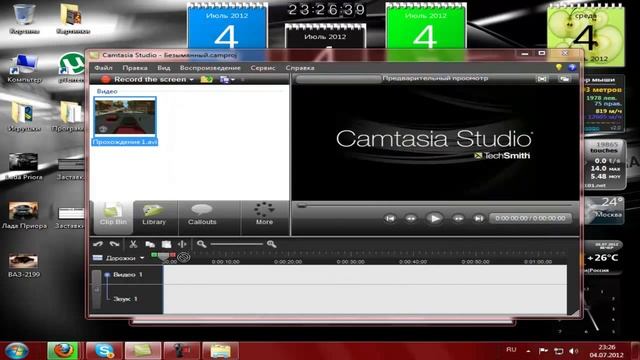Click the timeline Paste icon
640x360 pixels.
click(166, 244)
